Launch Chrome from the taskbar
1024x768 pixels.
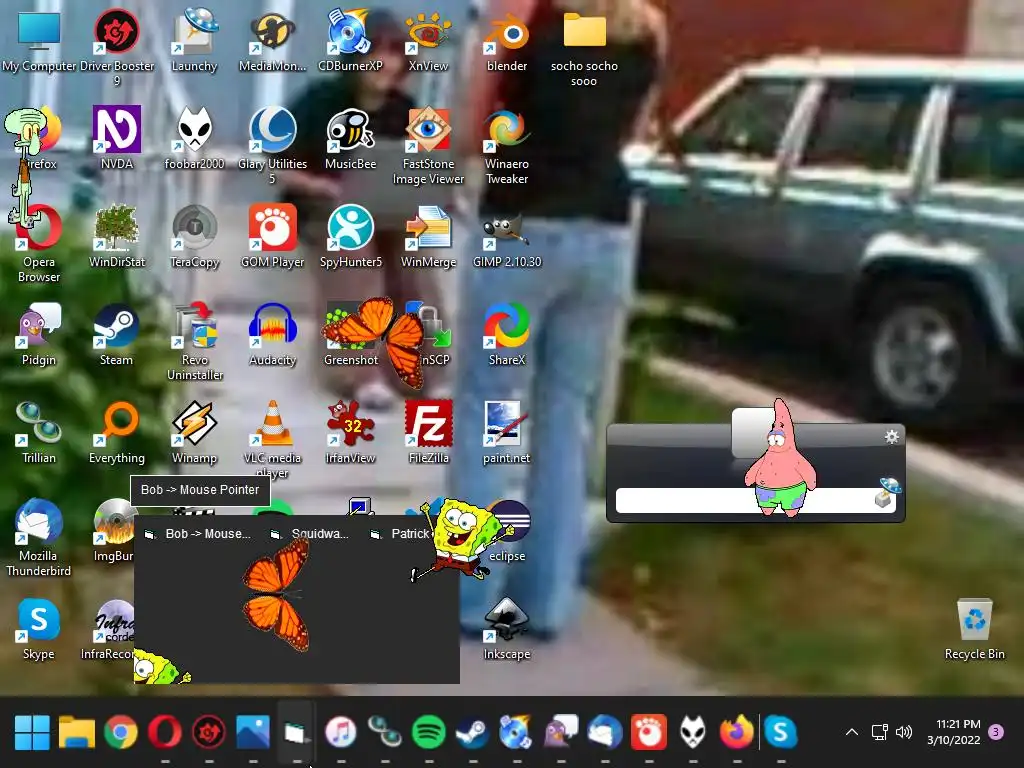coord(121,732)
